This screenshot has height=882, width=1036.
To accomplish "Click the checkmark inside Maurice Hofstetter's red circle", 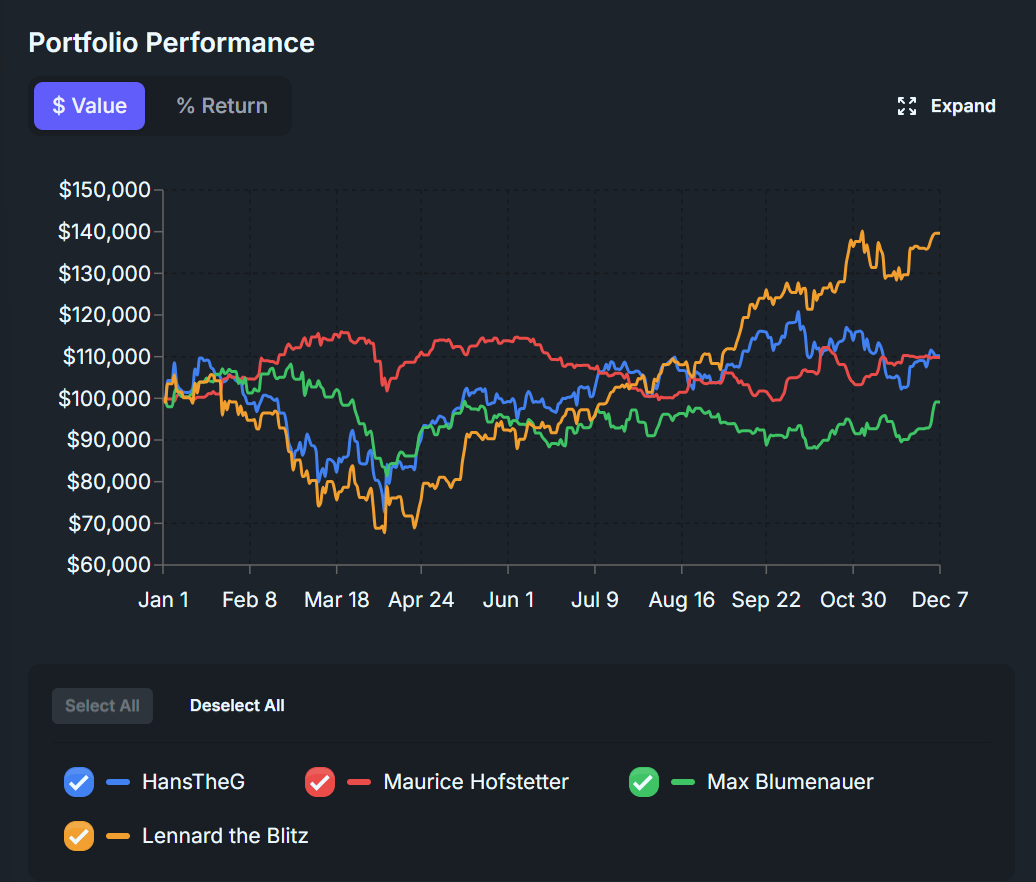I will tap(319, 781).
